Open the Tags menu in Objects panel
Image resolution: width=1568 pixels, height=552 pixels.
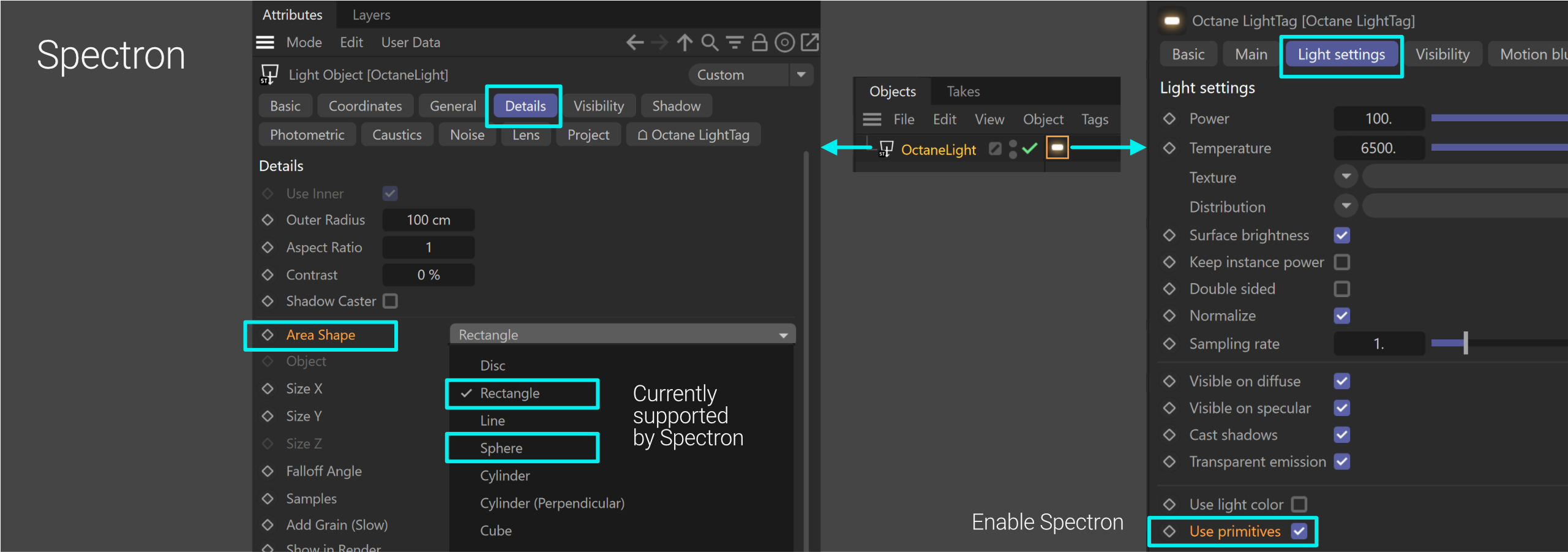[x=1094, y=119]
